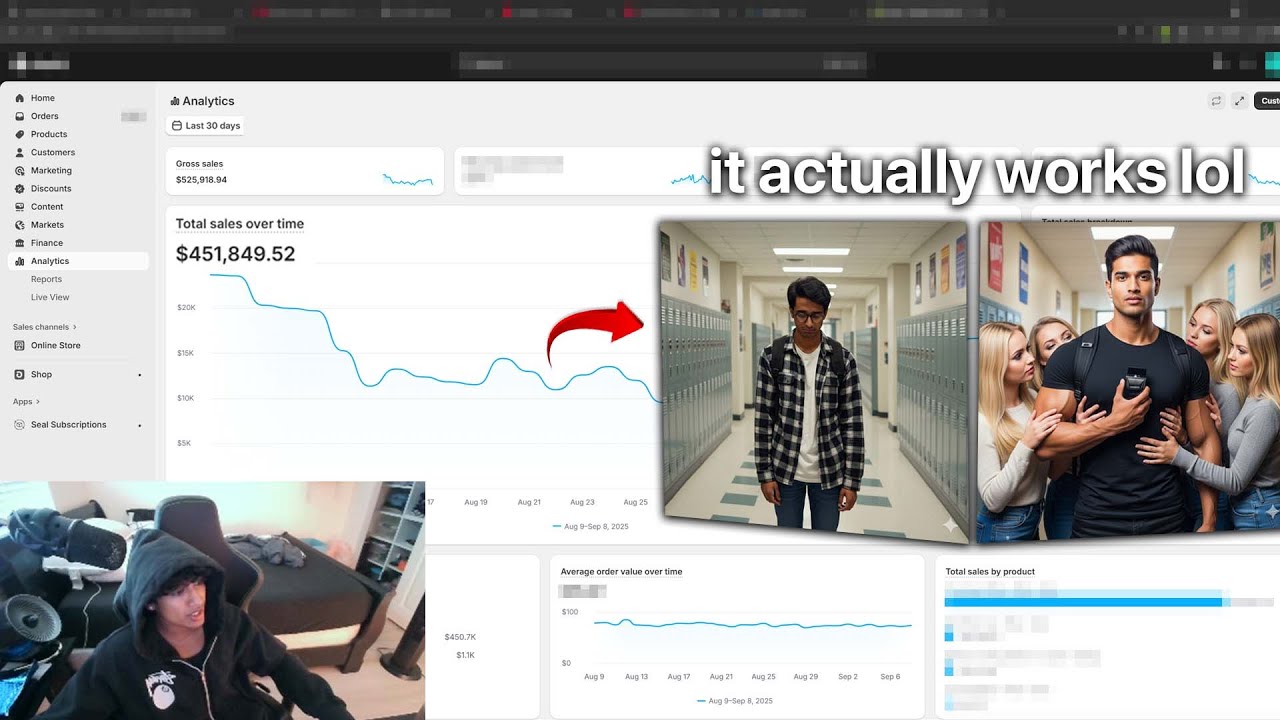Click the Online Store icon
This screenshot has height=720, width=1280.
point(20,345)
